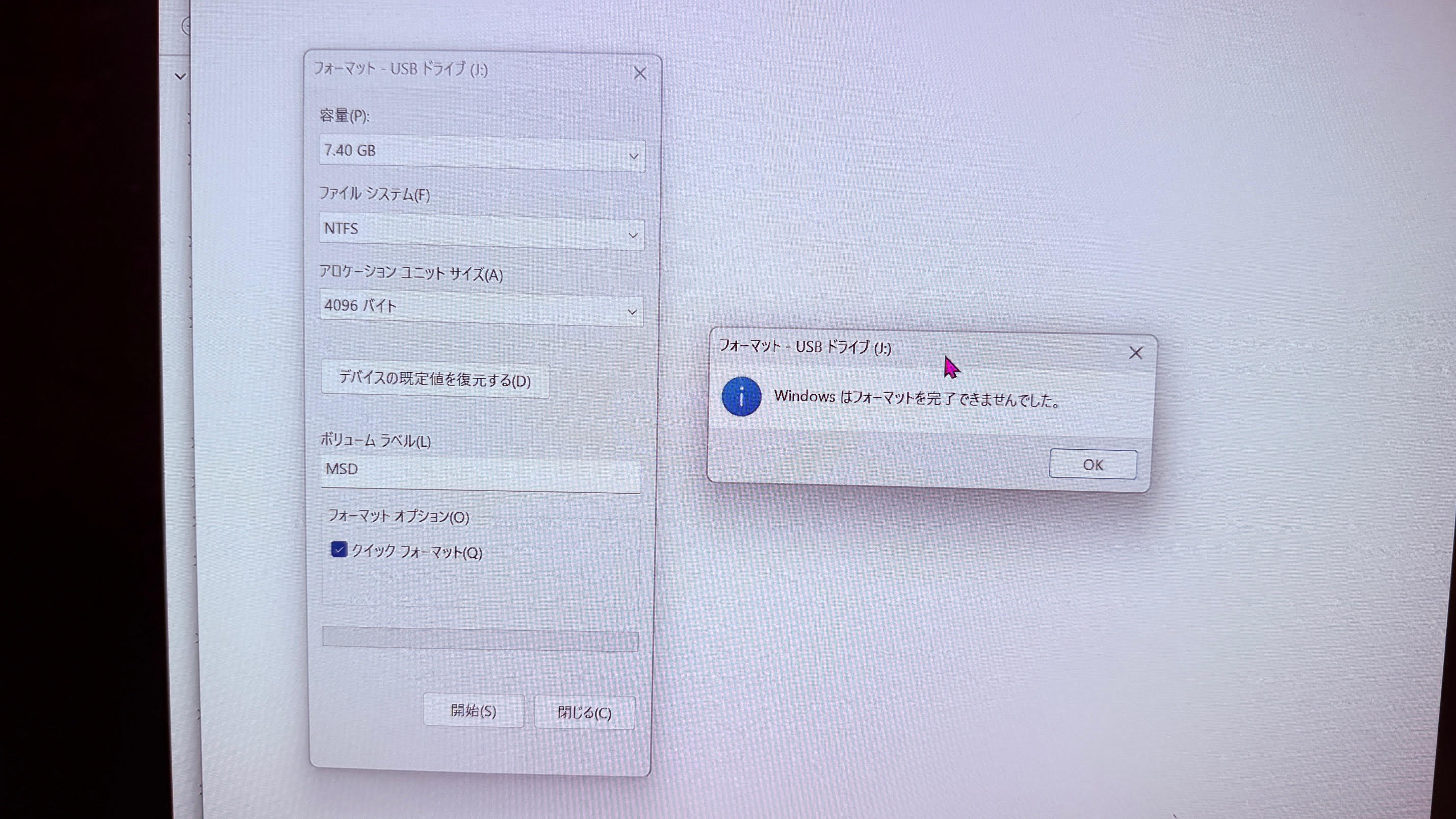Expand the NTFS file system dropdown
The height and width of the screenshot is (819, 1456).
[x=482, y=232]
